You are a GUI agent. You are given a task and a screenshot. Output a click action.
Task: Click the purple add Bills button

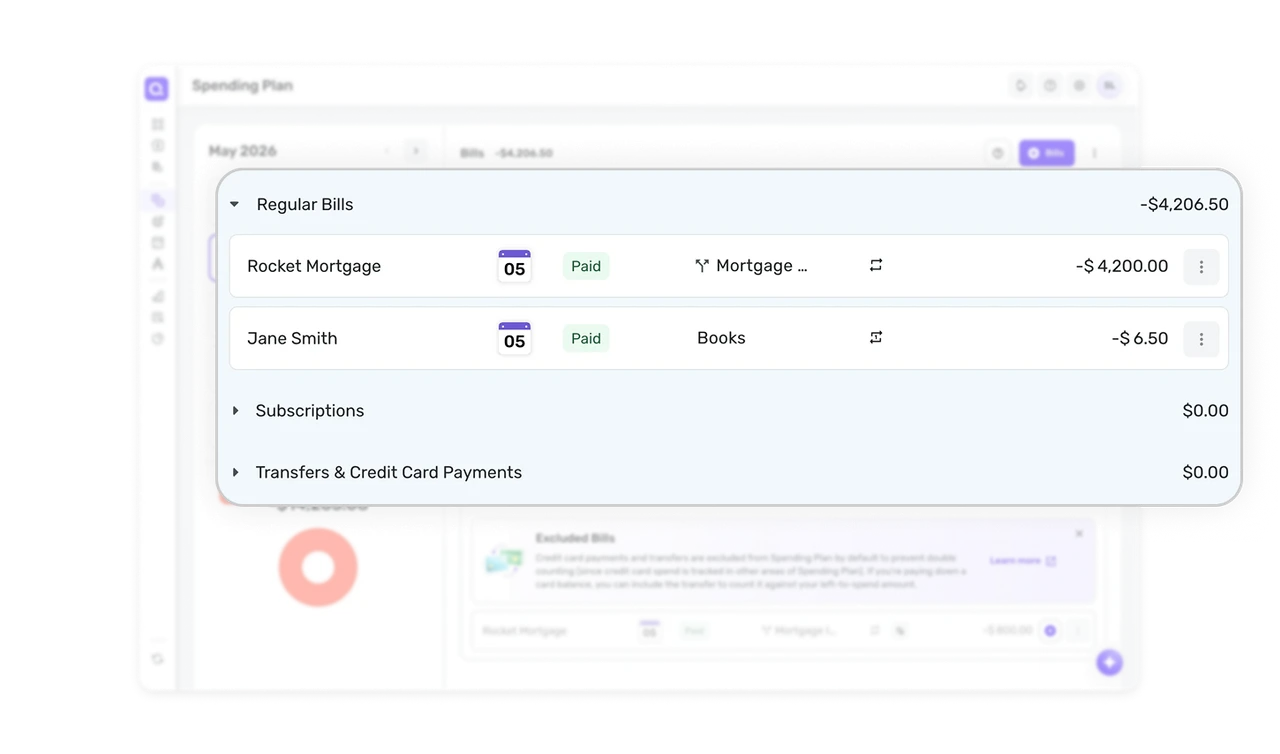click(1046, 153)
